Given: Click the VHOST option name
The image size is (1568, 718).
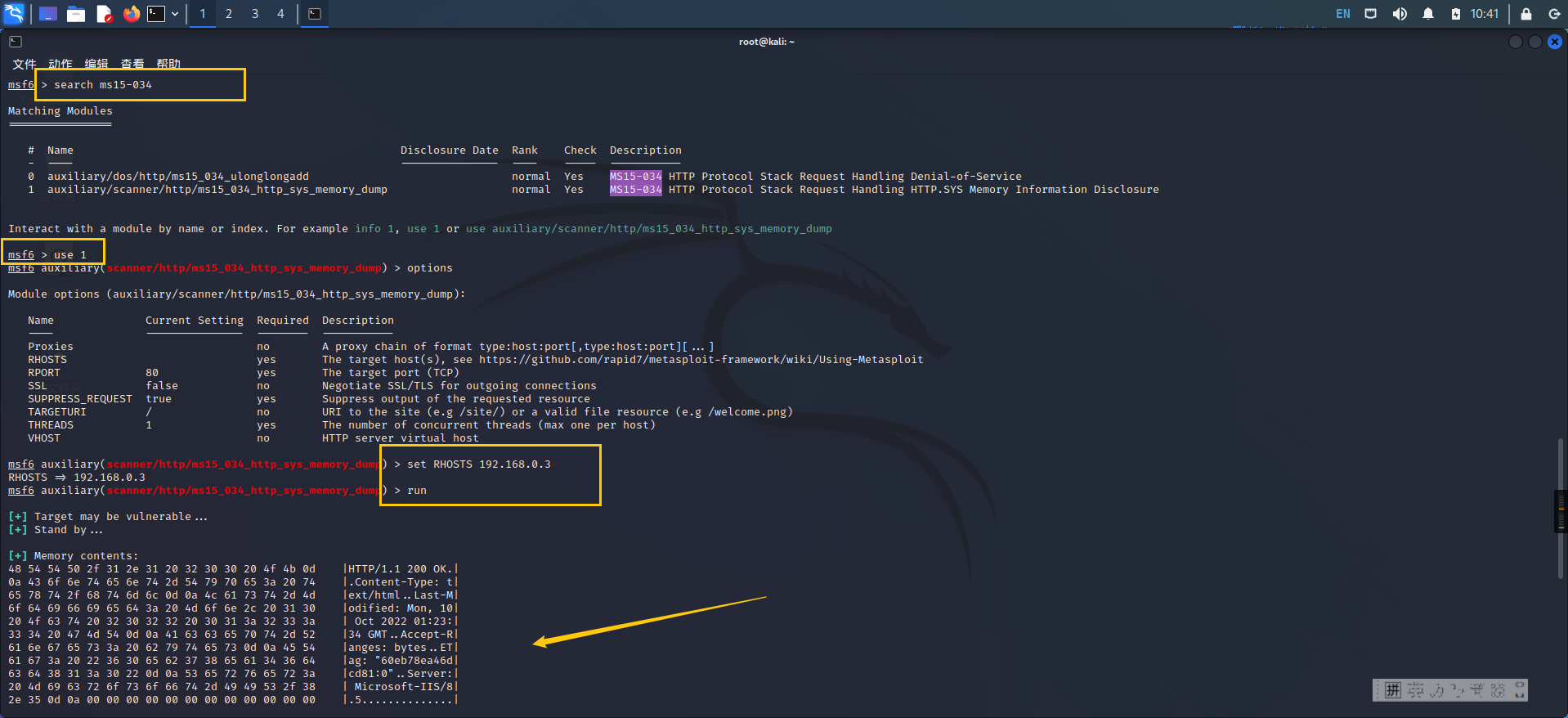Looking at the screenshot, I should (x=44, y=438).
